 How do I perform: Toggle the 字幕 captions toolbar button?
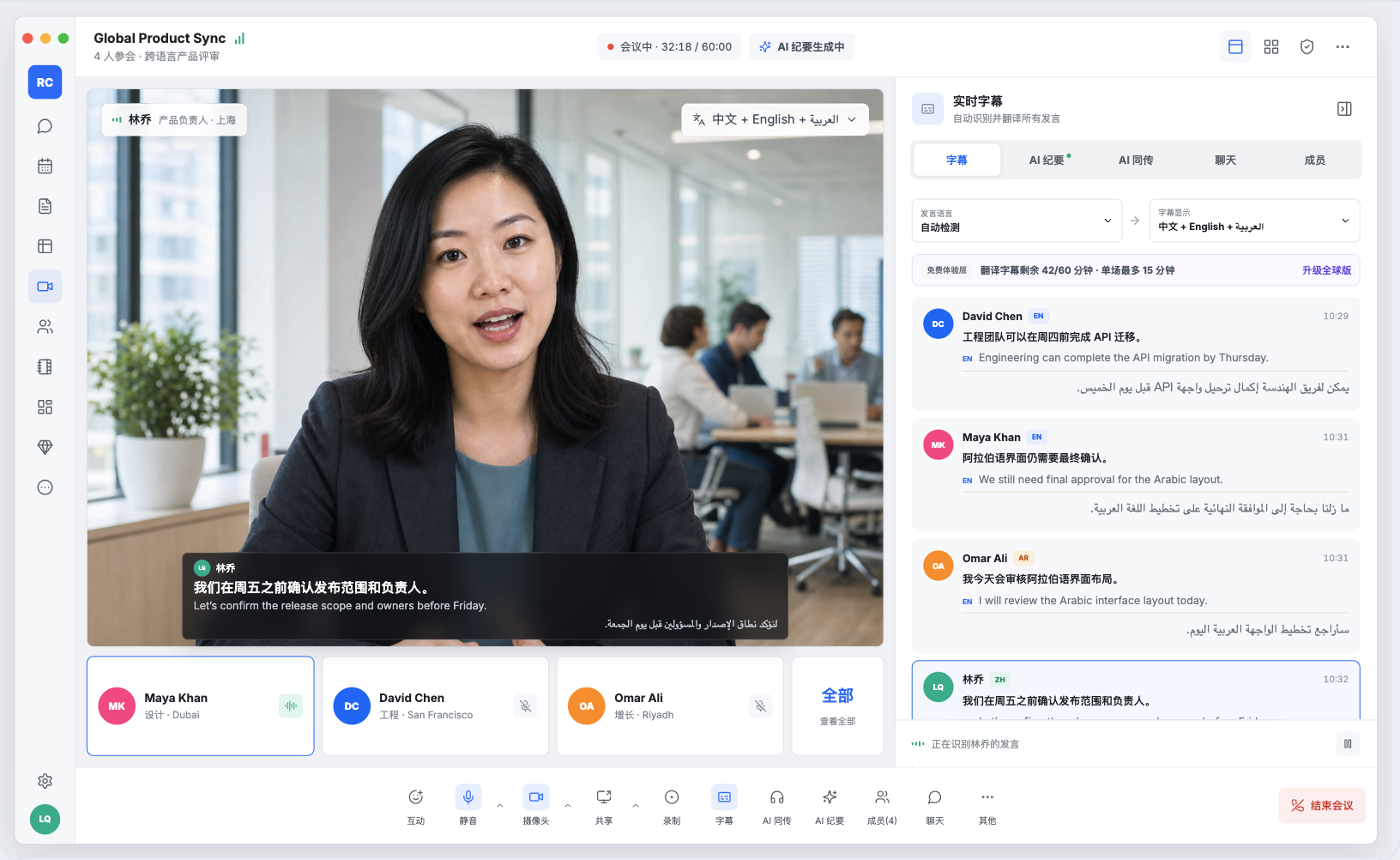pyautogui.click(x=724, y=807)
